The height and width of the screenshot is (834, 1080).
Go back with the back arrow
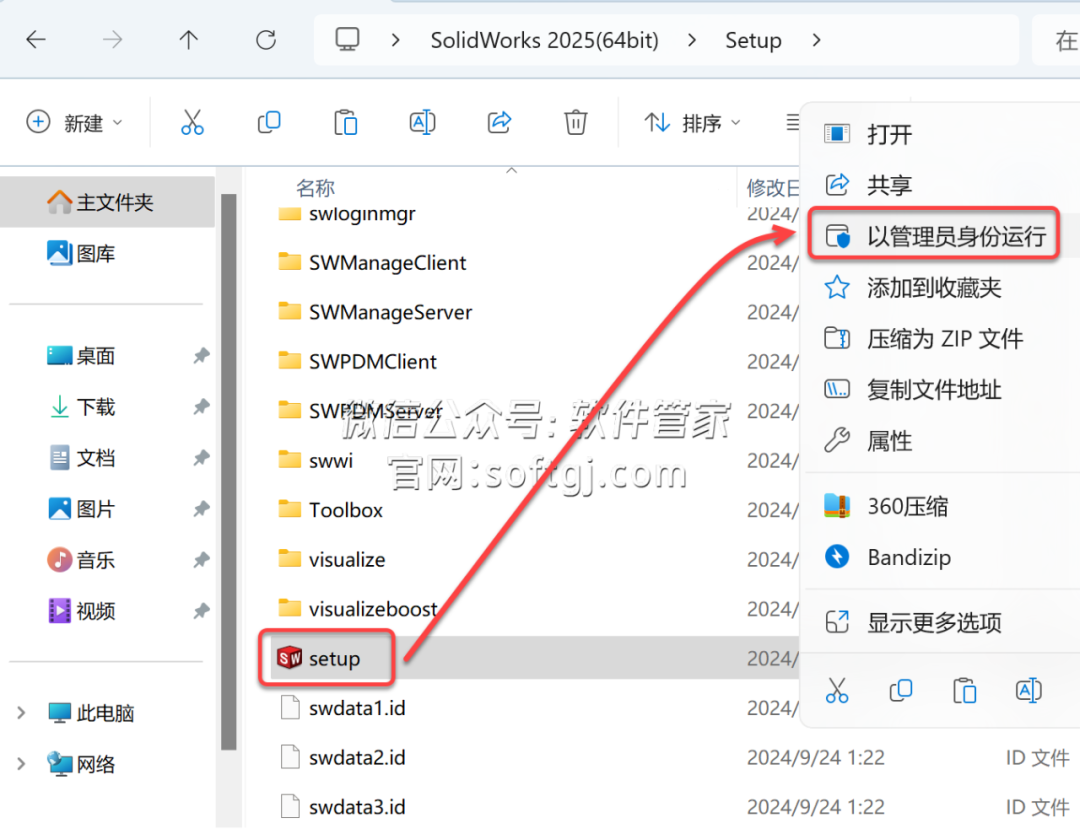(x=36, y=40)
